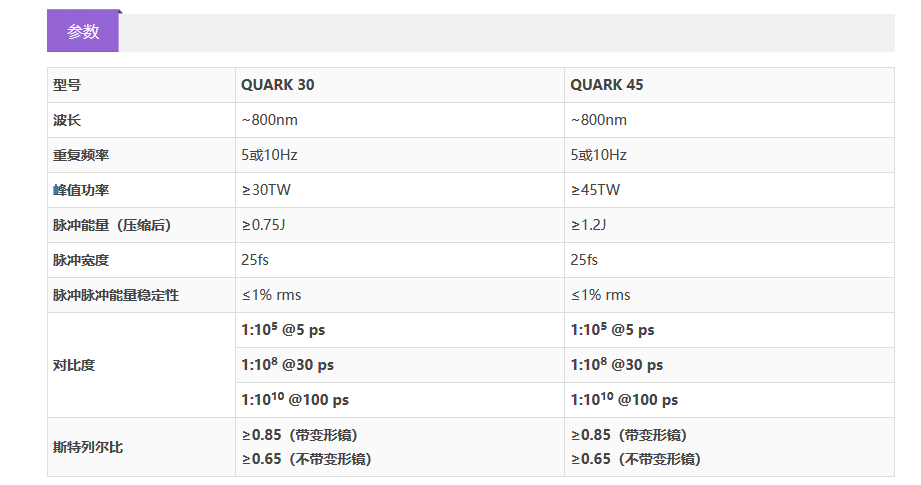Click the 脉冲脉冲能量稳定性 row label

point(116,295)
